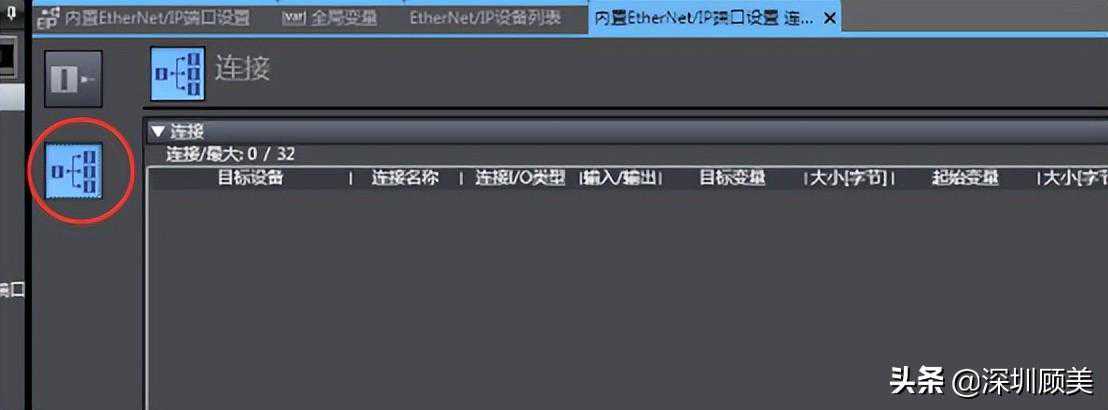The width and height of the screenshot is (1108, 410).
Task: Click the large 连接 header icon
Action: click(x=177, y=74)
